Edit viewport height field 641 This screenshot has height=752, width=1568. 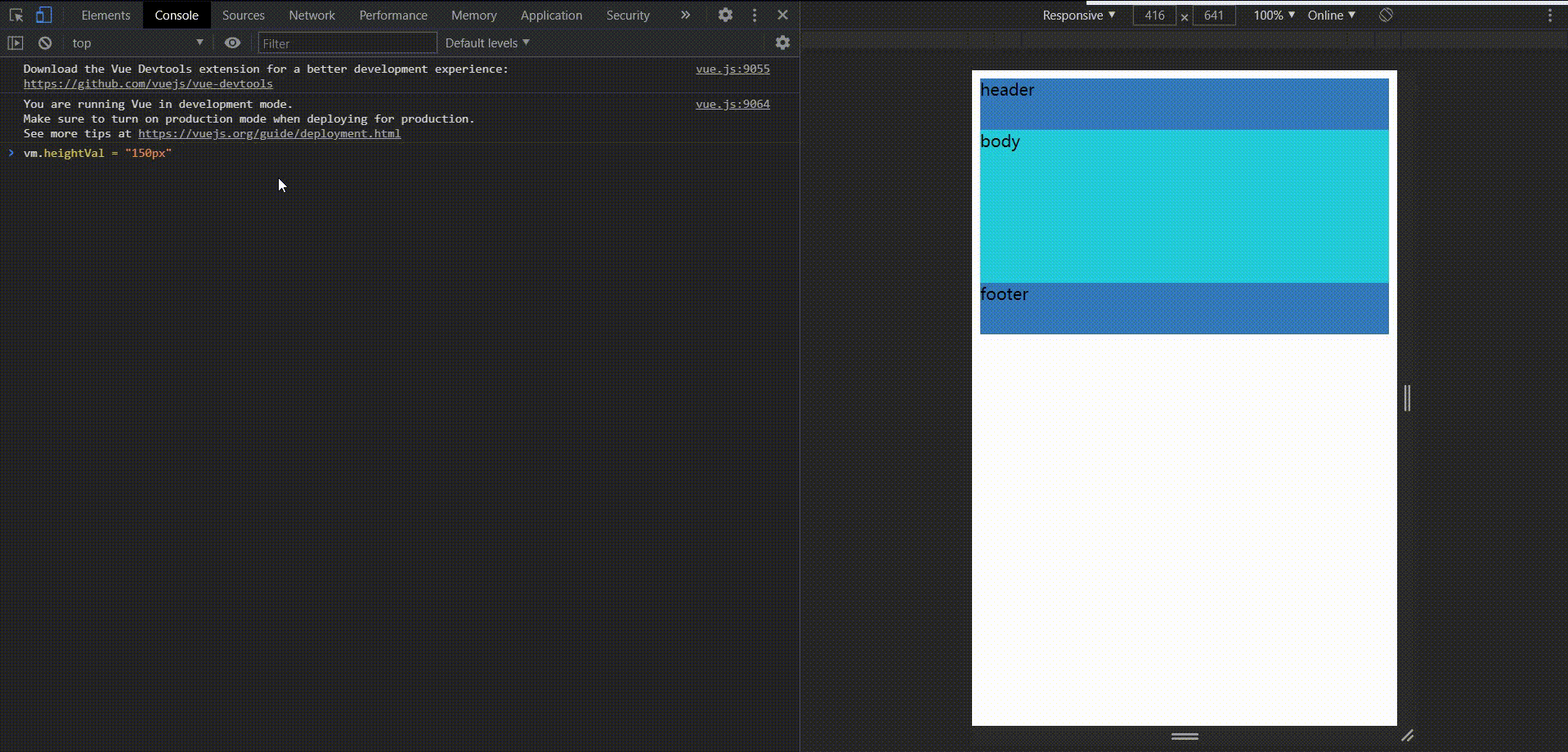click(1213, 15)
